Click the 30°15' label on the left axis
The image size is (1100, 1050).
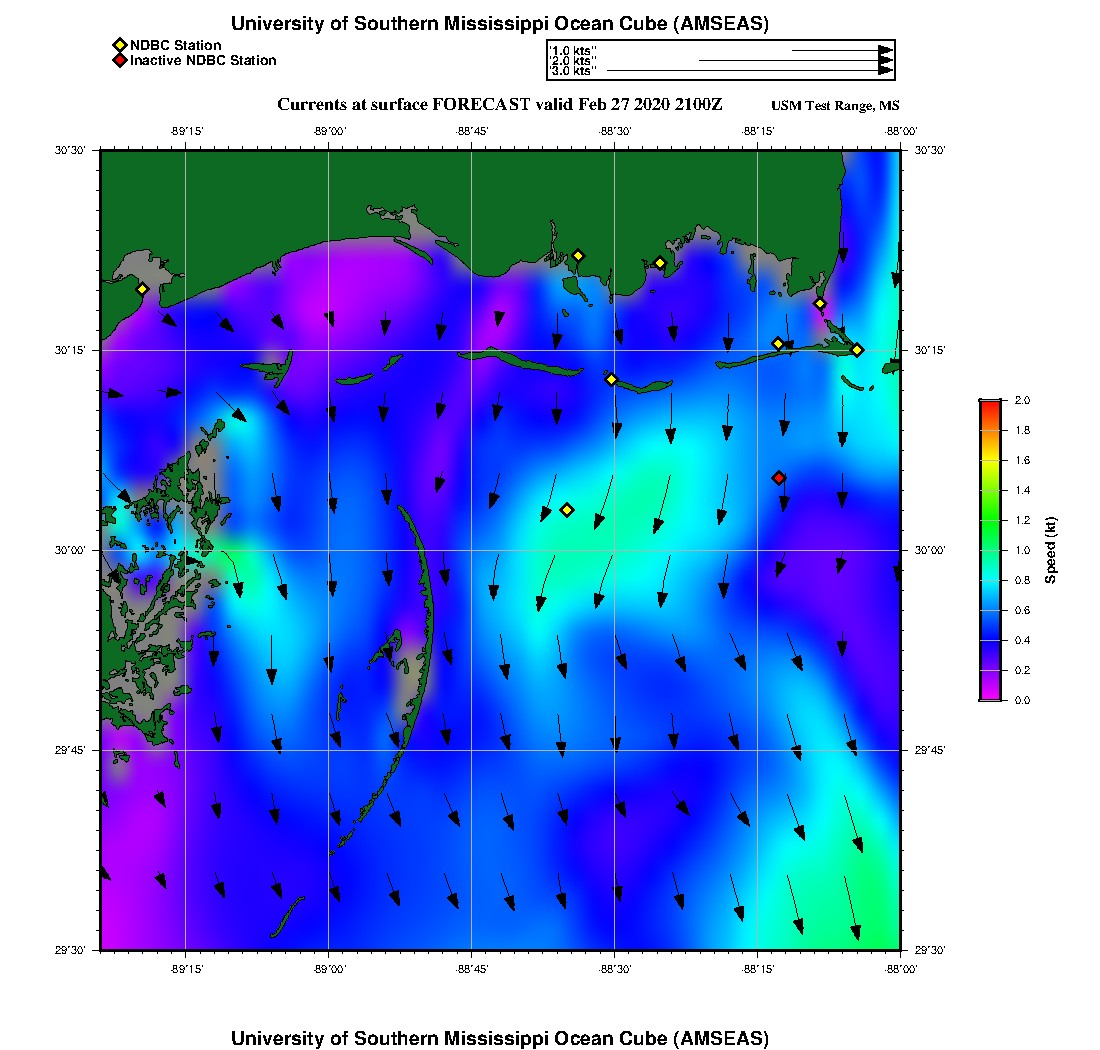(70, 350)
